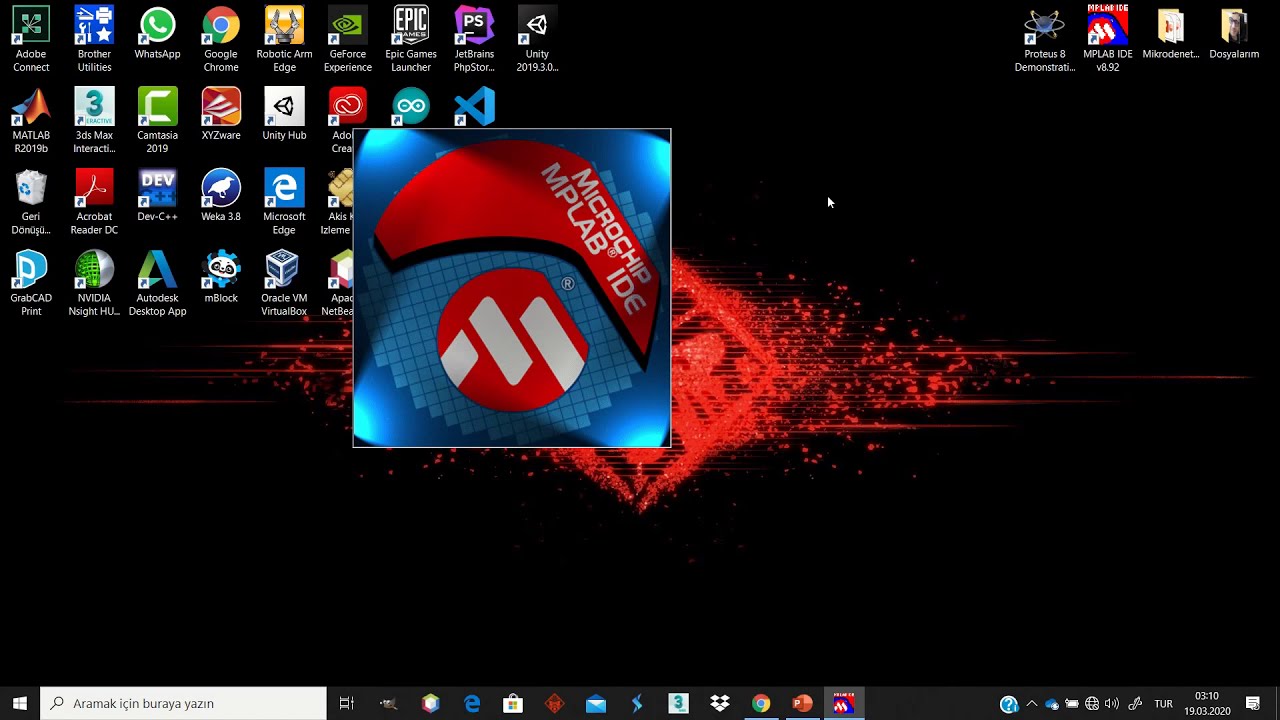
Task: Select the Google Chrome desktop shortcut
Action: pos(221,40)
